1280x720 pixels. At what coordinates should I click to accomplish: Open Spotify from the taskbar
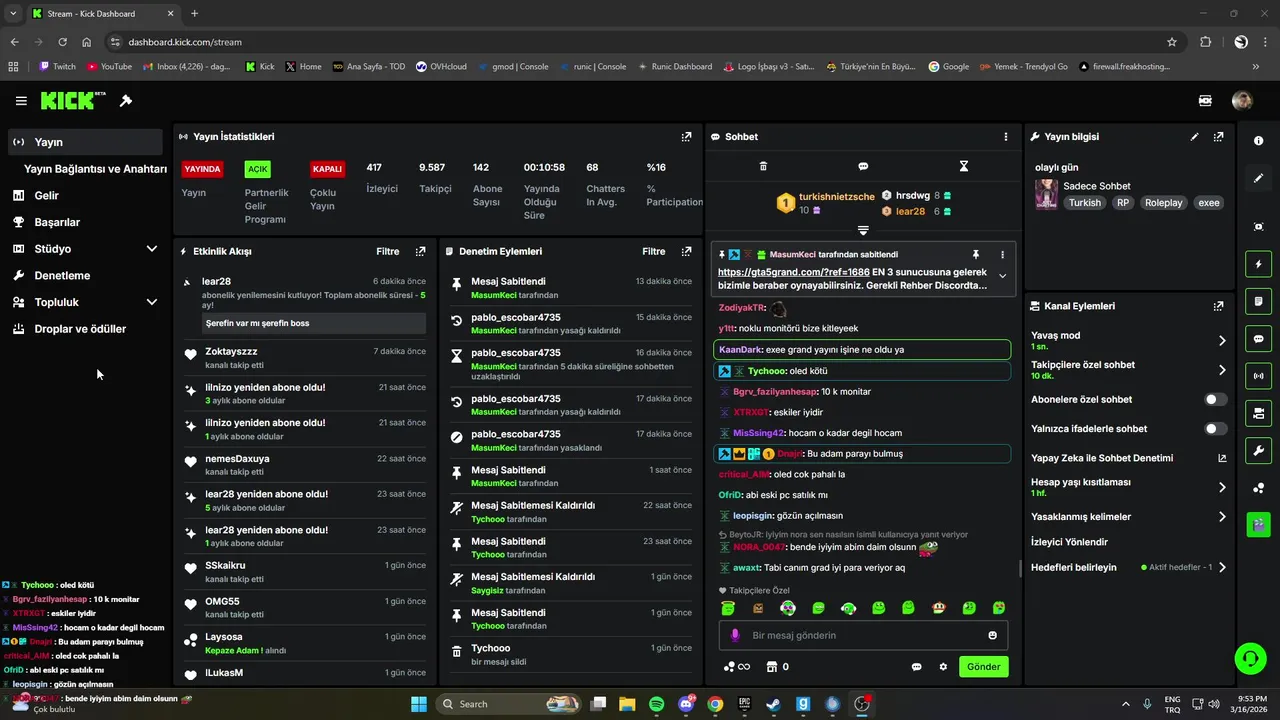click(x=656, y=704)
